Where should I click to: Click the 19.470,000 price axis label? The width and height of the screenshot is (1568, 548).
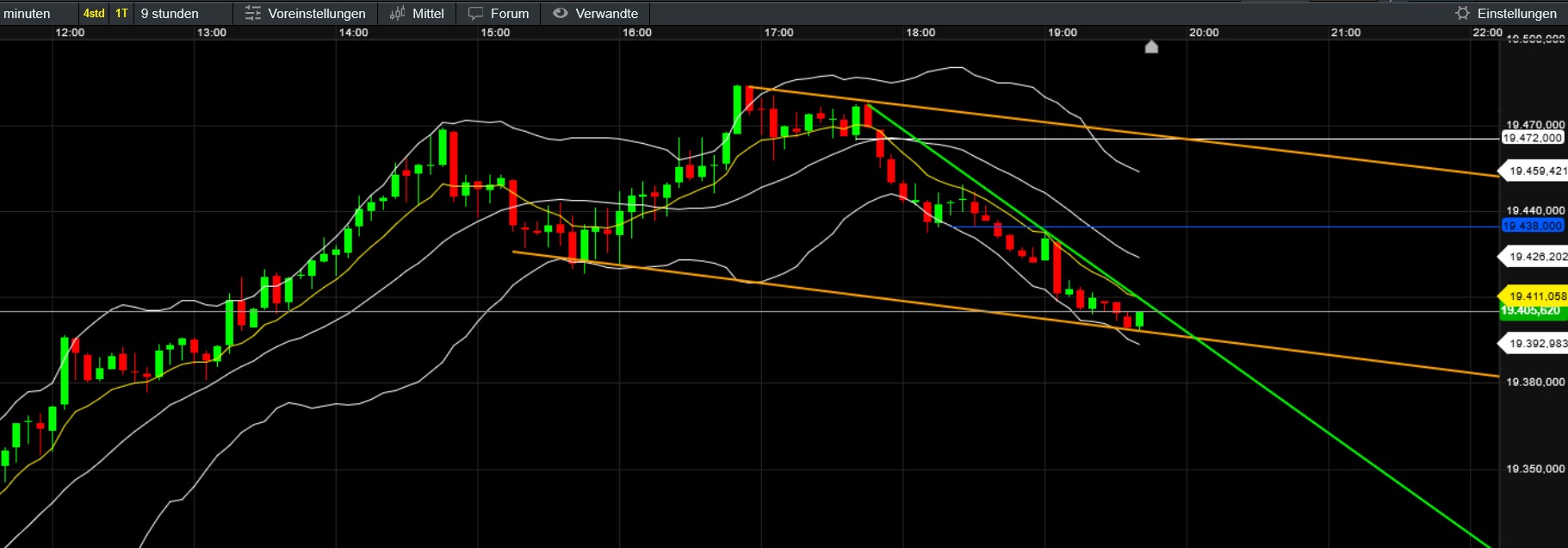(1535, 125)
